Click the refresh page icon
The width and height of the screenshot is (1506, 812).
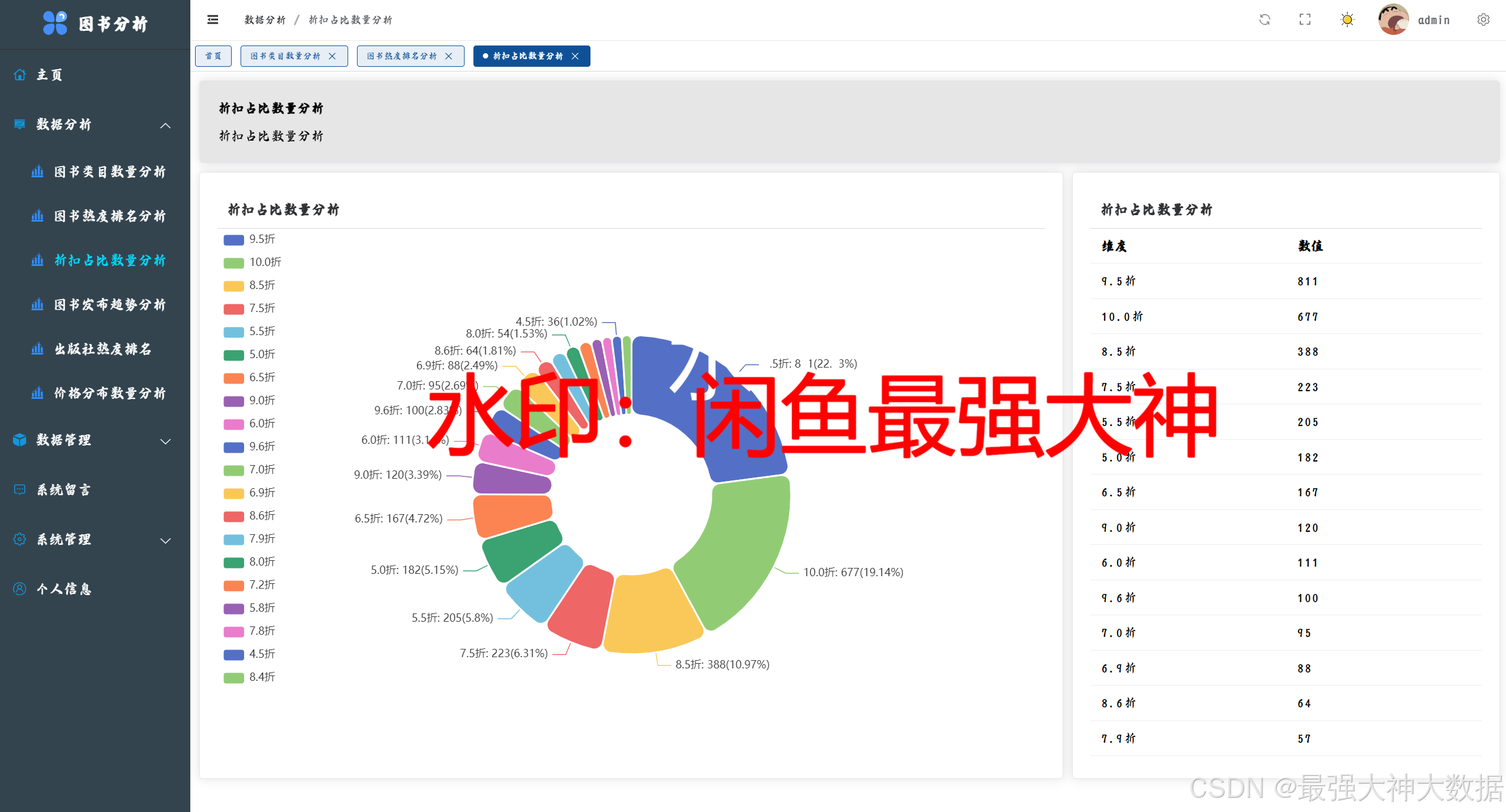click(1264, 20)
